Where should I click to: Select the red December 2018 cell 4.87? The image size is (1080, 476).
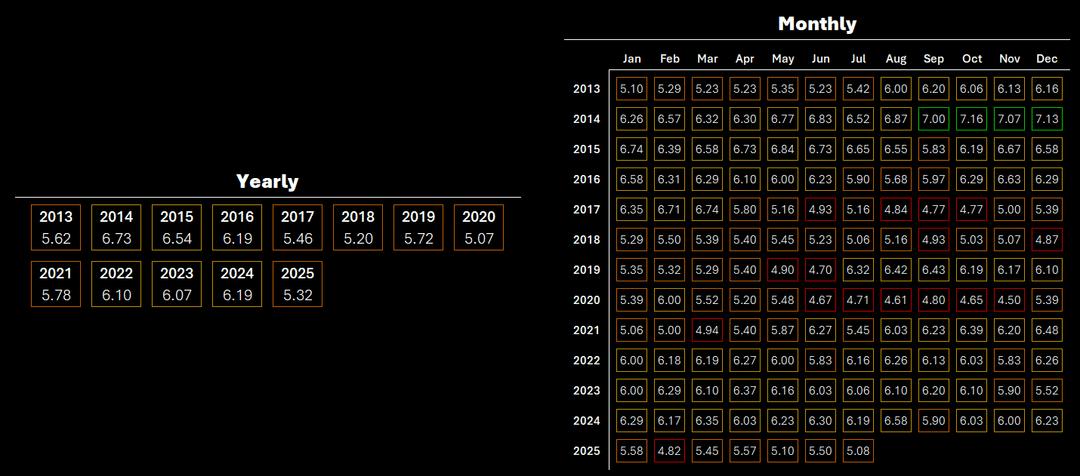tap(1047, 240)
